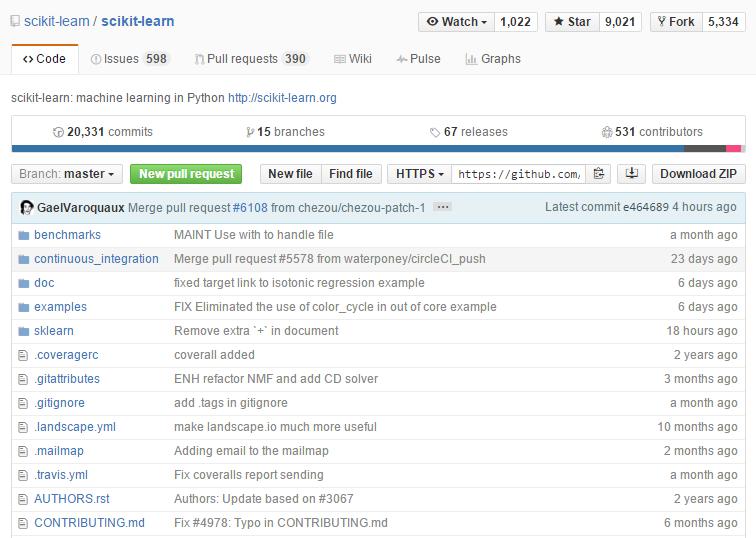This screenshot has width=756, height=538.
Task: Open the Graphs tab
Action: coord(493,59)
